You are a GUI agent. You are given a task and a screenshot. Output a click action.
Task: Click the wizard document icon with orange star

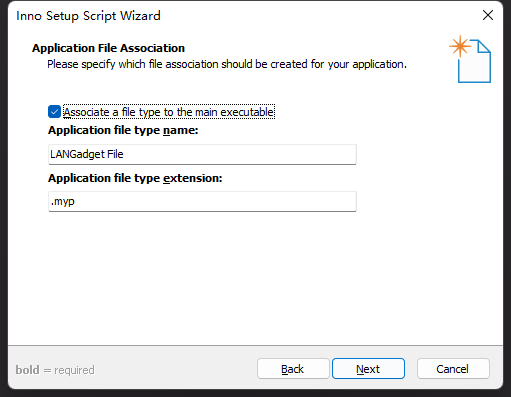[x=470, y=59]
